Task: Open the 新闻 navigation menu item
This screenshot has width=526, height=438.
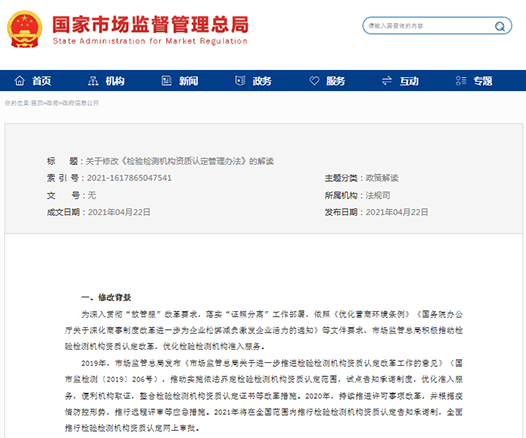Action: (188, 81)
